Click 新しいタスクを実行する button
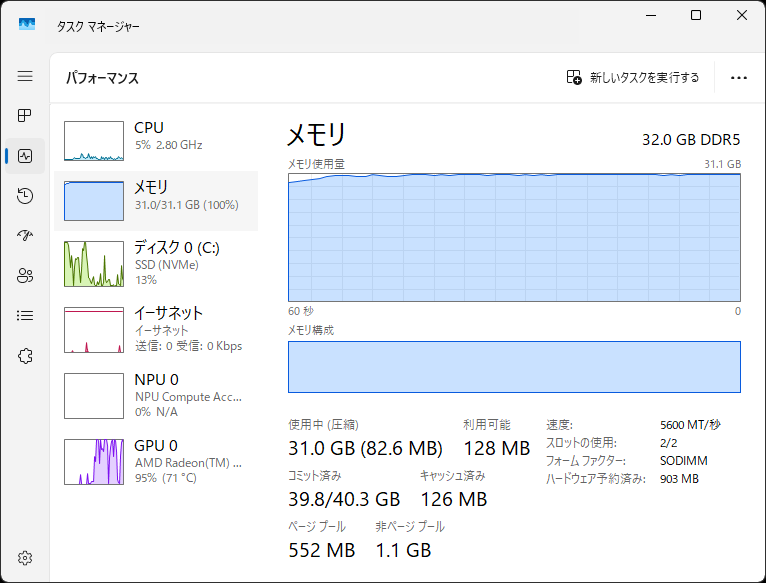Image resolution: width=766 pixels, height=583 pixels. 633,77
